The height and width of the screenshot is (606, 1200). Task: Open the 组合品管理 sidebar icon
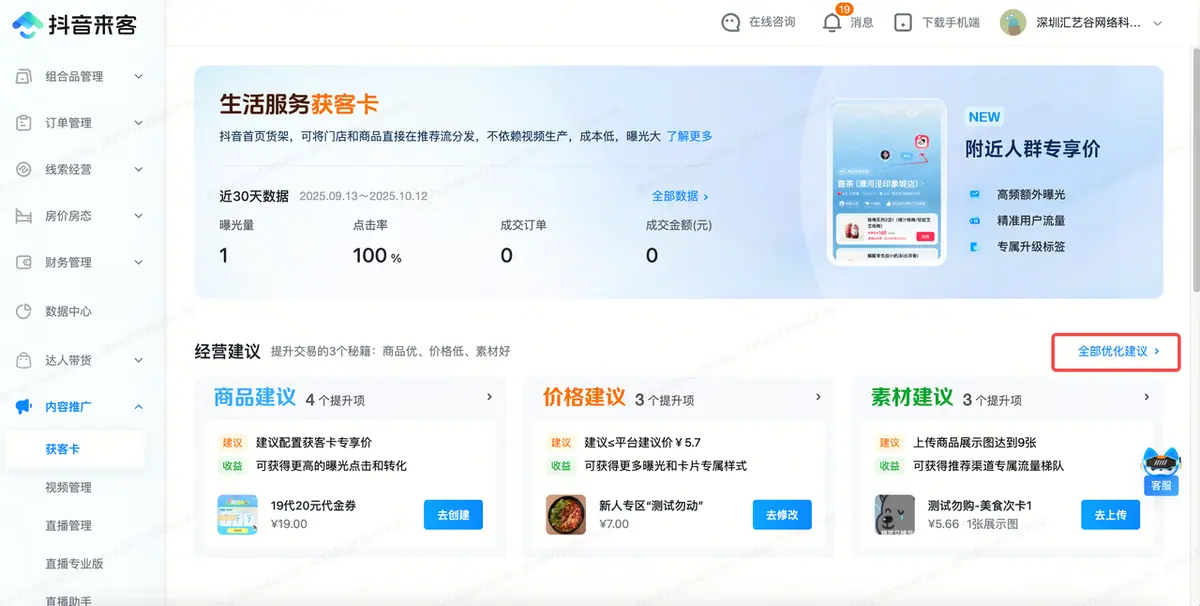[24, 77]
